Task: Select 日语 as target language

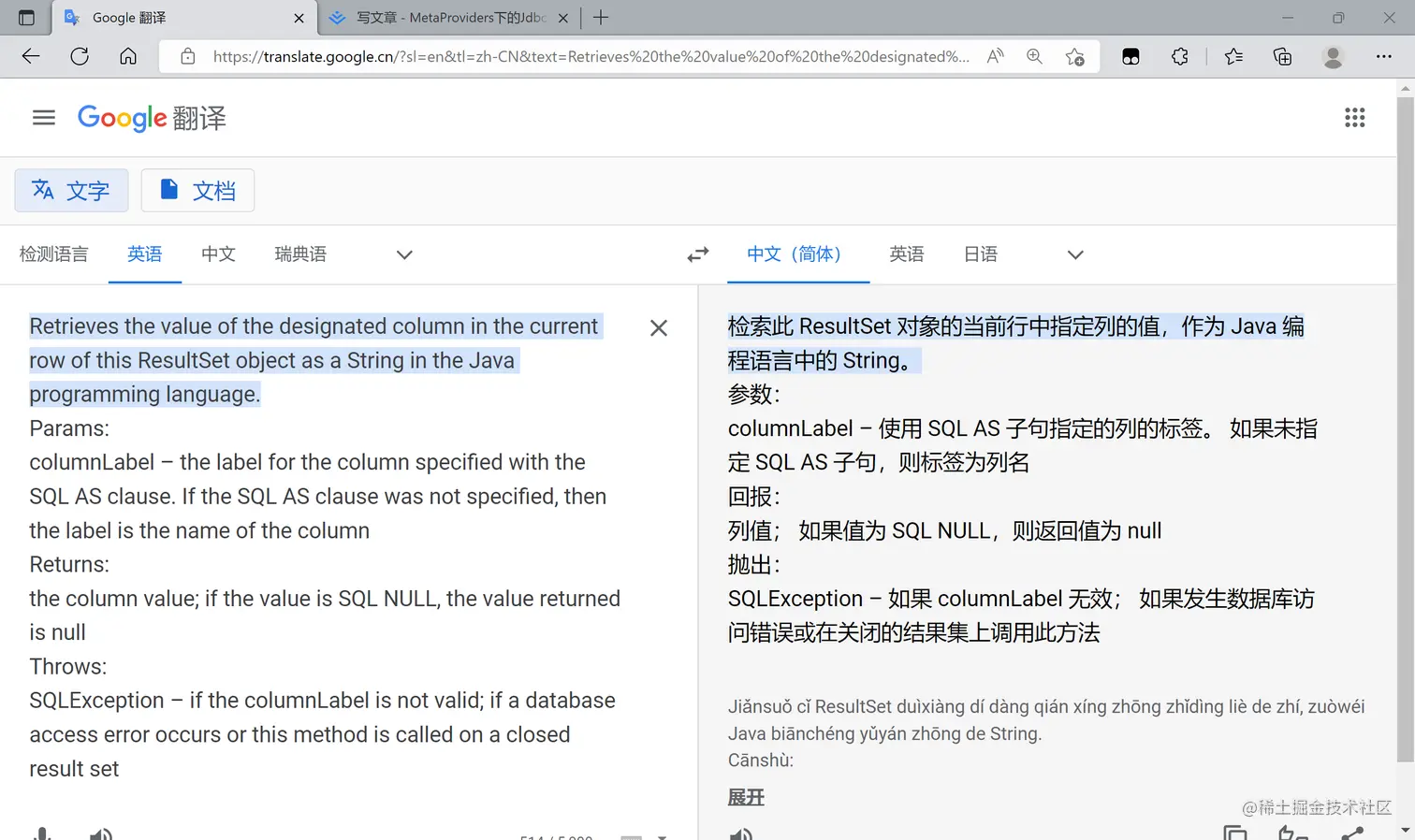Action: click(981, 254)
